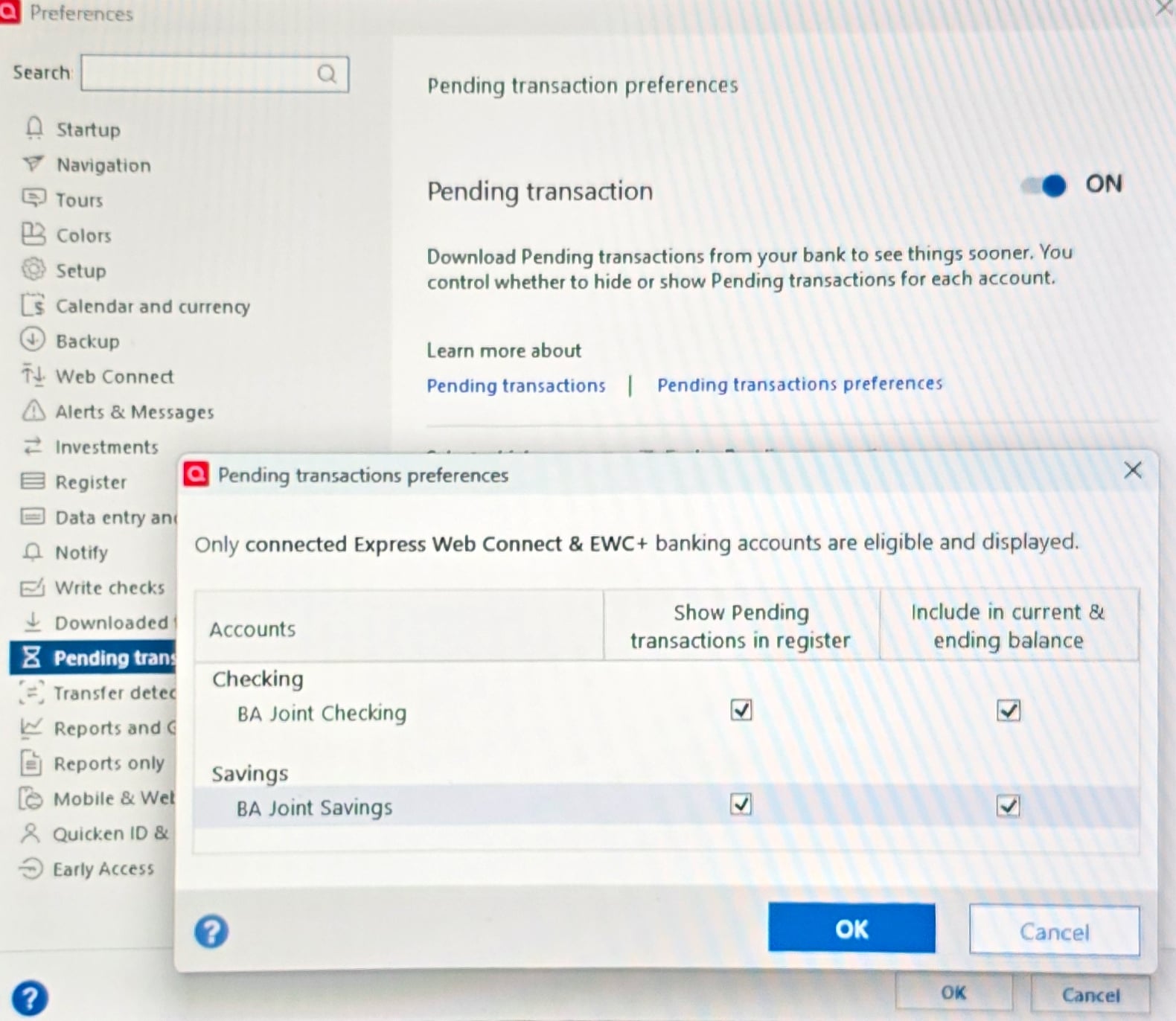
Task: Click the Checking group label
Action: click(258, 679)
